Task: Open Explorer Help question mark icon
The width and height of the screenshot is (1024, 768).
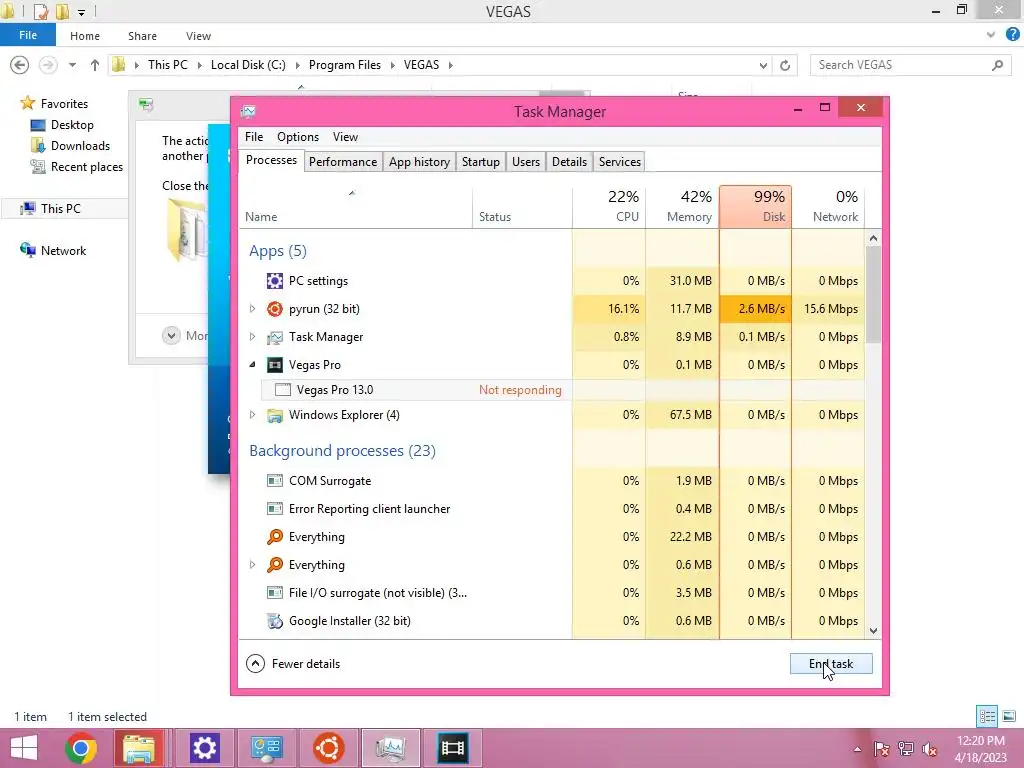Action: [x=1012, y=35]
